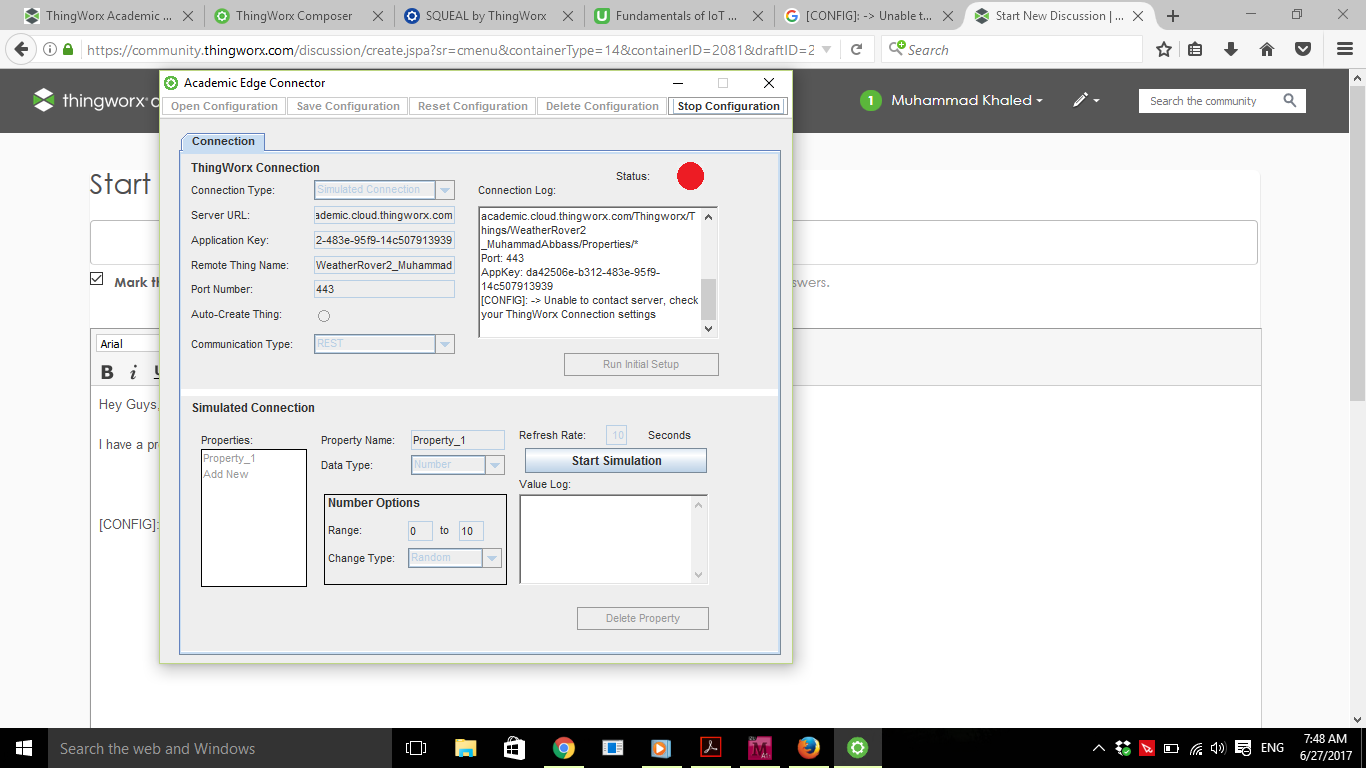Screen dimensions: 1366x768
Task: Open Windows Store taskbar icon
Action: pyautogui.click(x=514, y=748)
